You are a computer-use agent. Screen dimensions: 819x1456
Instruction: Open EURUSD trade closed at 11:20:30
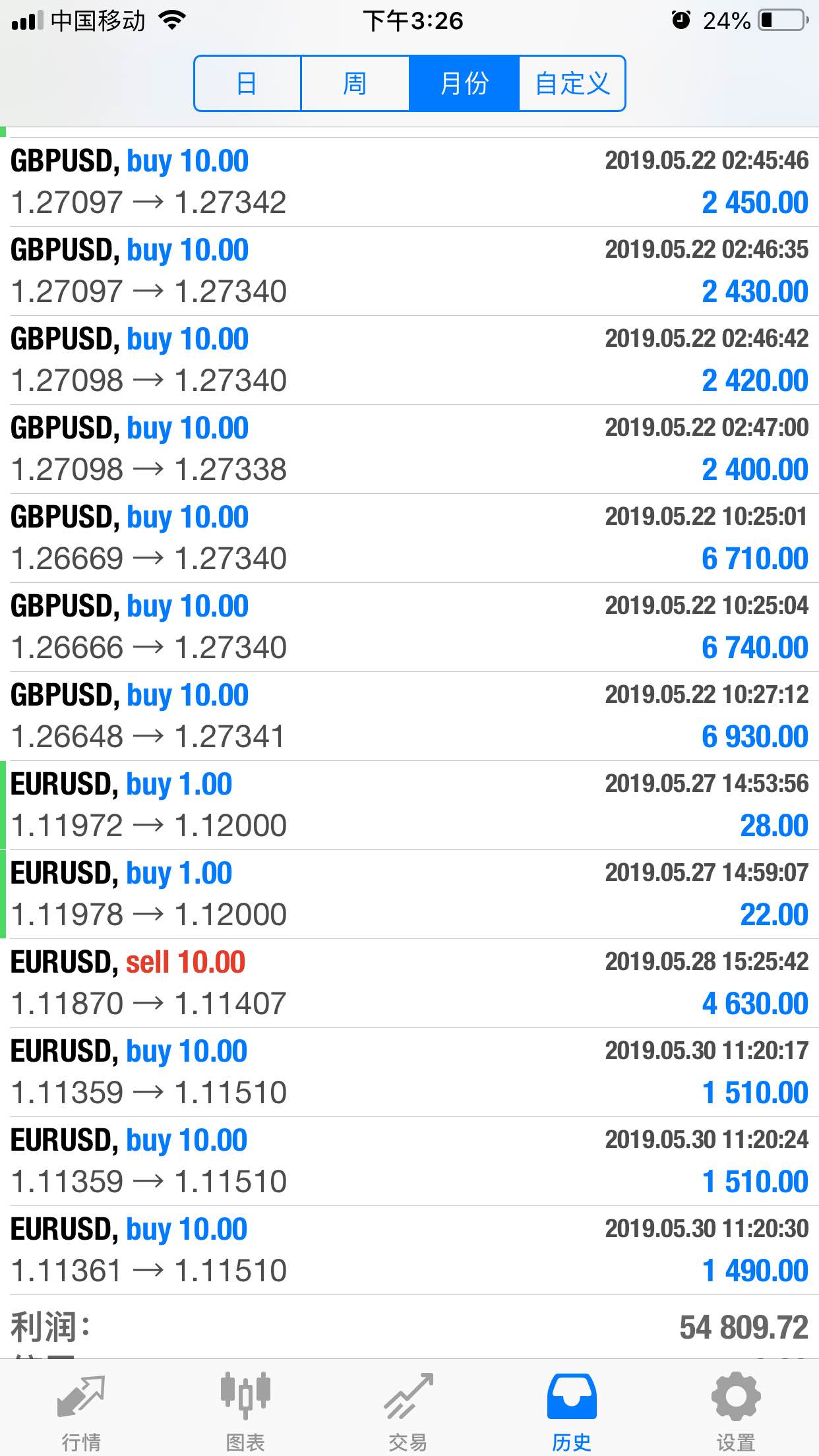409,1250
